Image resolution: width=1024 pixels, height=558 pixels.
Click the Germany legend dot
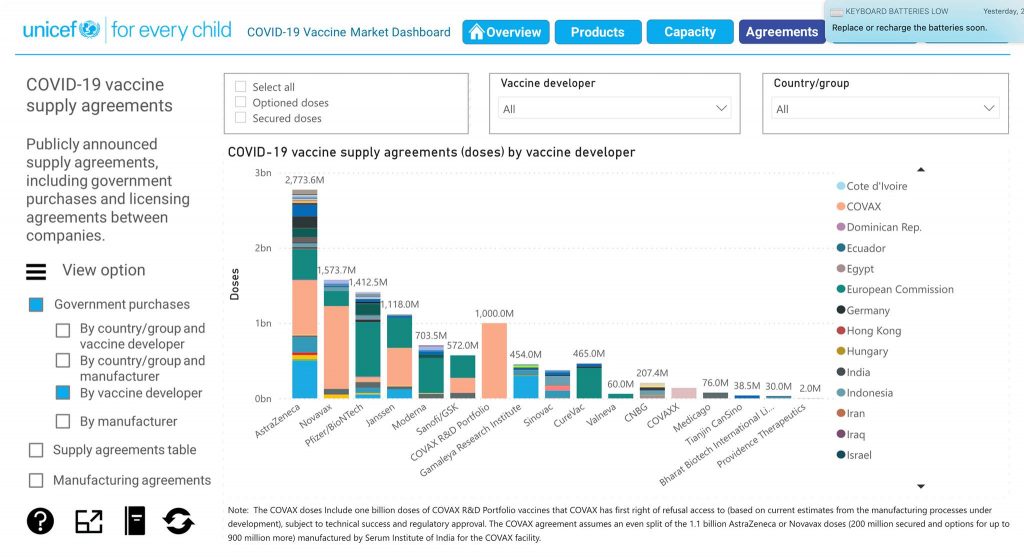point(841,310)
